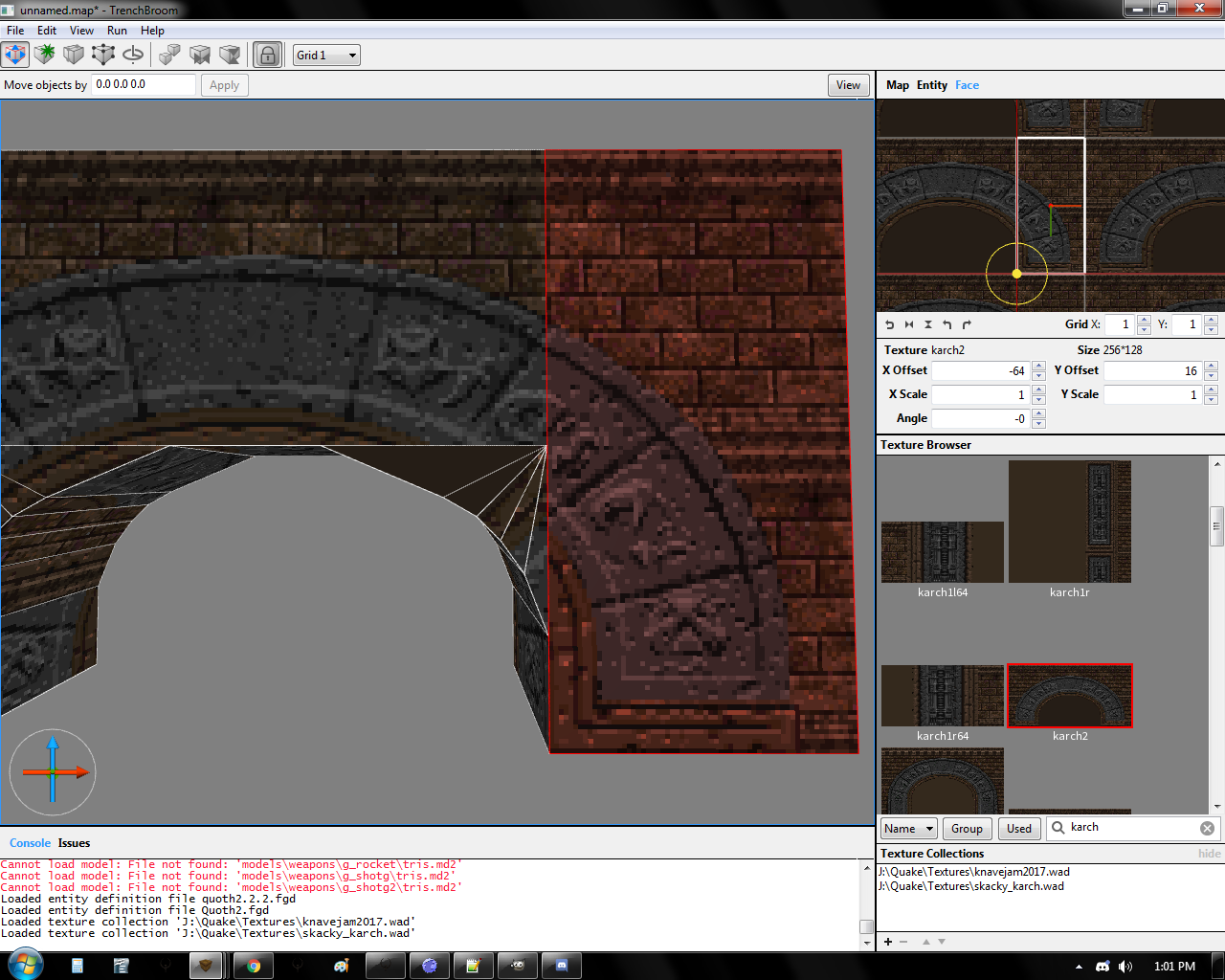Toggle the texture lock button
Image resolution: width=1225 pixels, height=980 pixels.
pos(268,55)
